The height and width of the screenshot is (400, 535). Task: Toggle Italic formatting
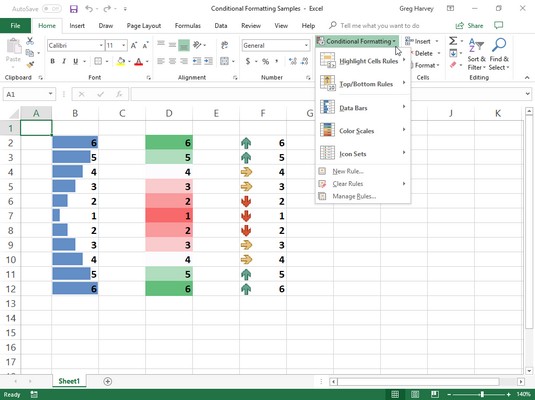[64, 61]
